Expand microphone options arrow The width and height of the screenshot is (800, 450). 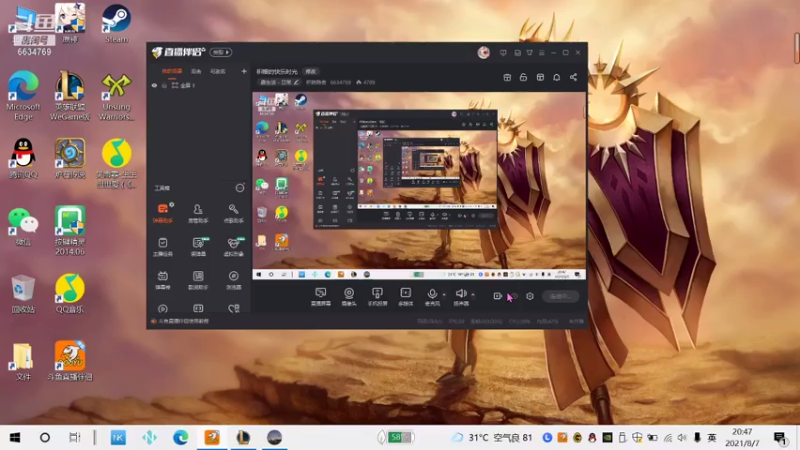pyautogui.click(x=444, y=294)
